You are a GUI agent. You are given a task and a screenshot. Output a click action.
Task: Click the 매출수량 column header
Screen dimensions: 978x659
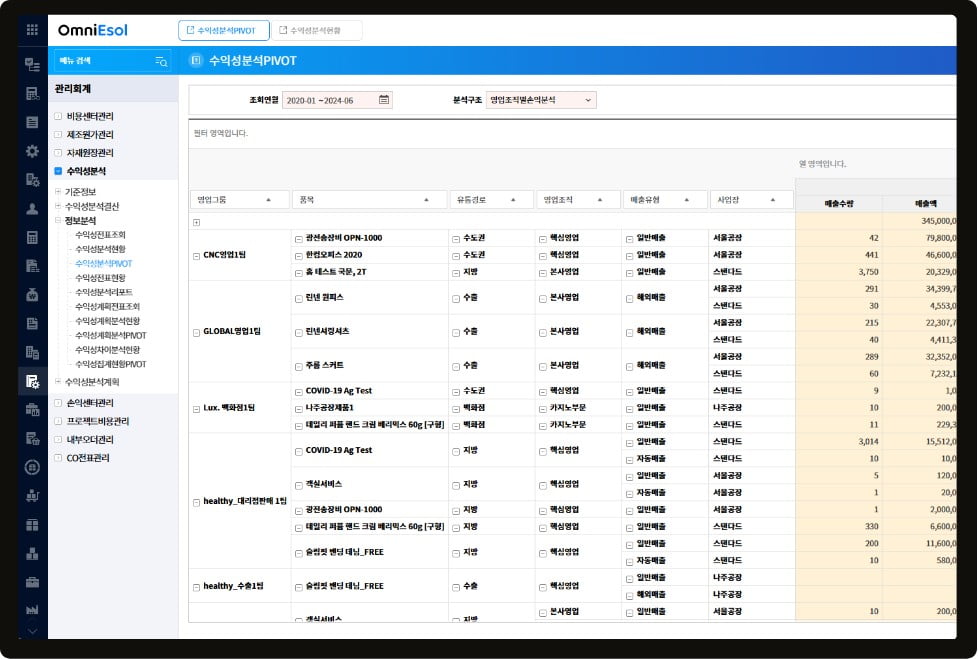pos(839,203)
